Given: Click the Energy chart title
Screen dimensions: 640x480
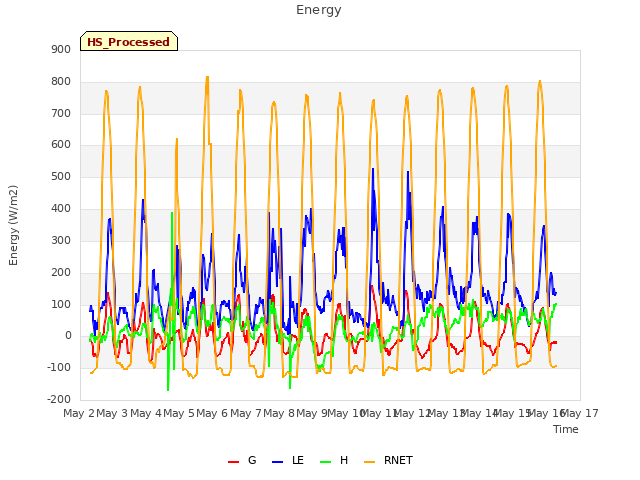Looking at the screenshot, I should [x=318, y=10].
